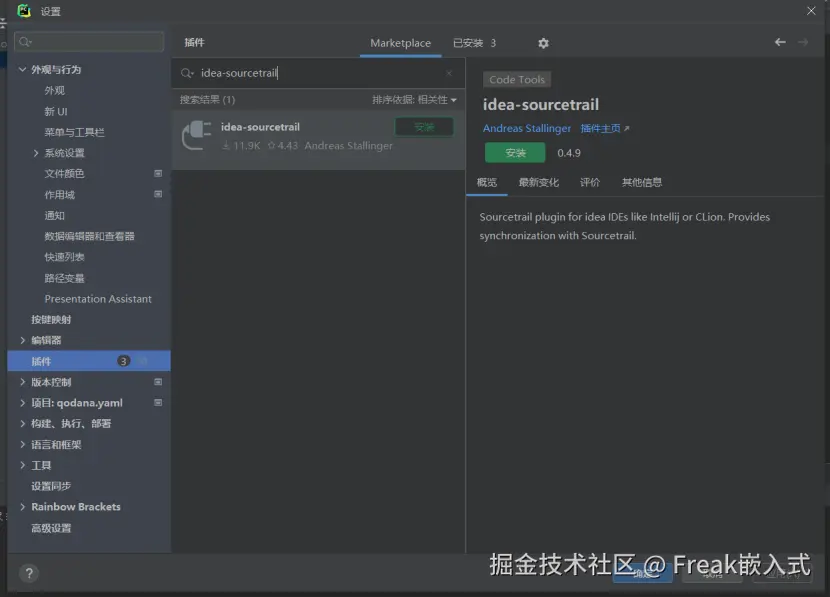This screenshot has height=597, width=830.
Task: Expand the 工具 section
Action: [22, 465]
